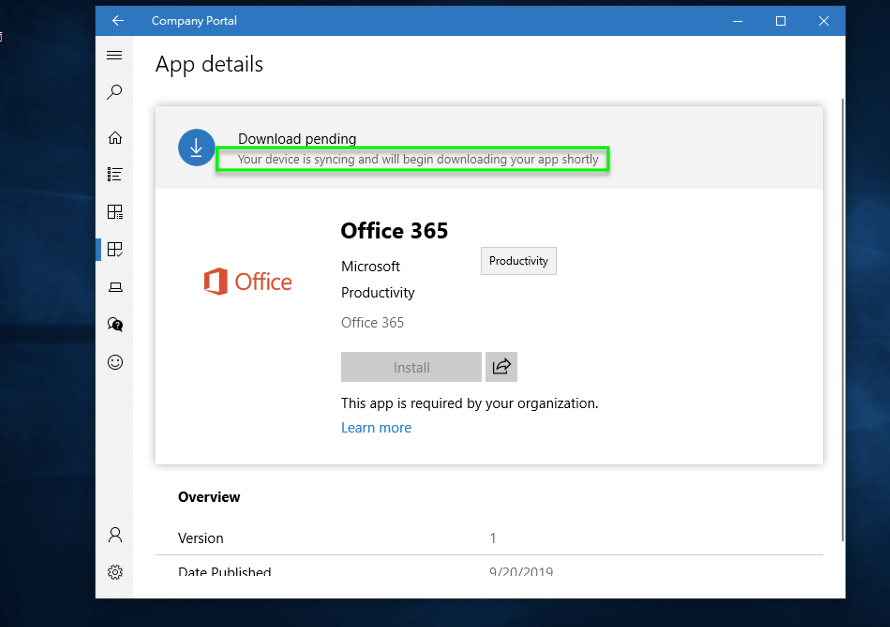Click the 'App details' page heading
The width and height of the screenshot is (890, 627).
tap(209, 64)
